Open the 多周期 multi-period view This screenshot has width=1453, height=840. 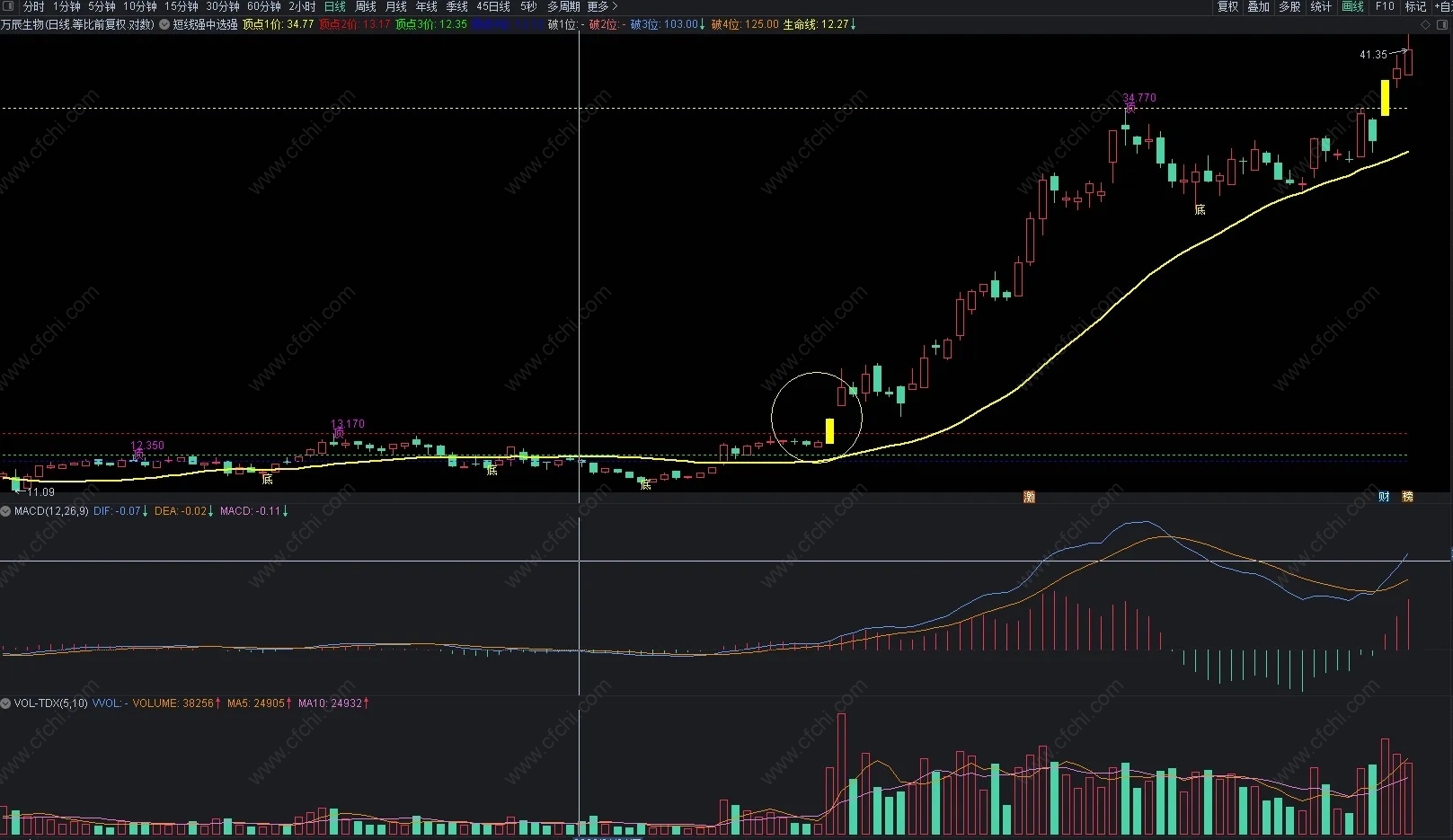point(563,6)
